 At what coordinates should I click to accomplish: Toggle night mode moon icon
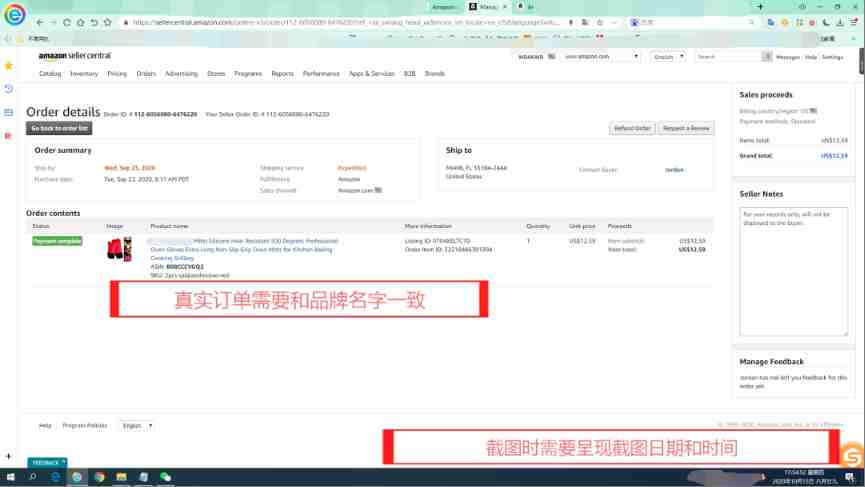[826, 23]
